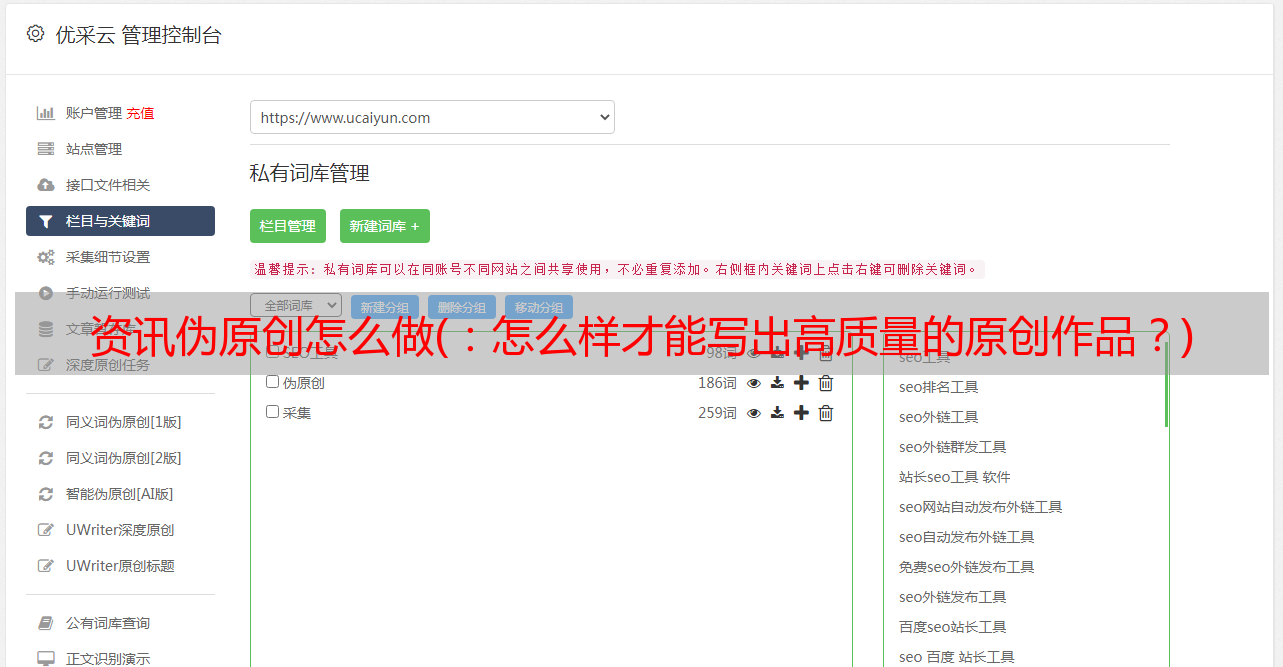The height and width of the screenshot is (667, 1283).
Task: Select keyword 站长seo工具 软件
Action: click(954, 477)
